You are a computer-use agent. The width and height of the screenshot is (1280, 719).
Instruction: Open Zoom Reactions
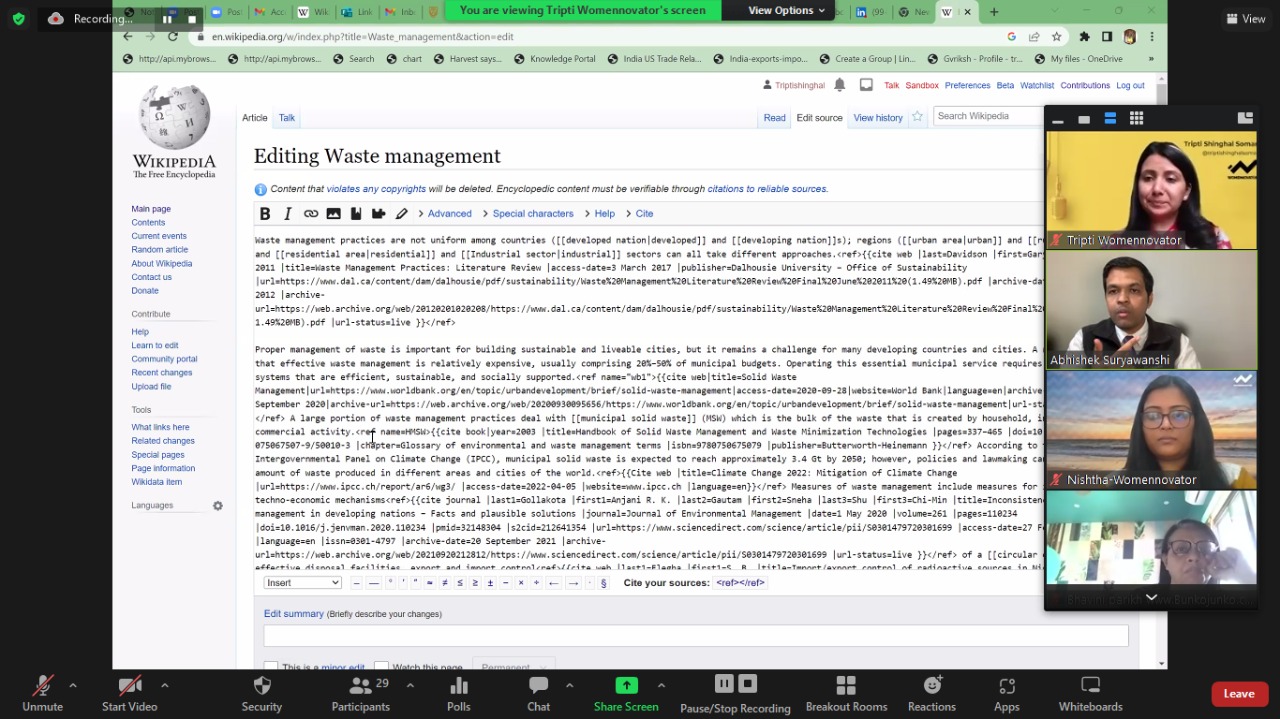(932, 694)
